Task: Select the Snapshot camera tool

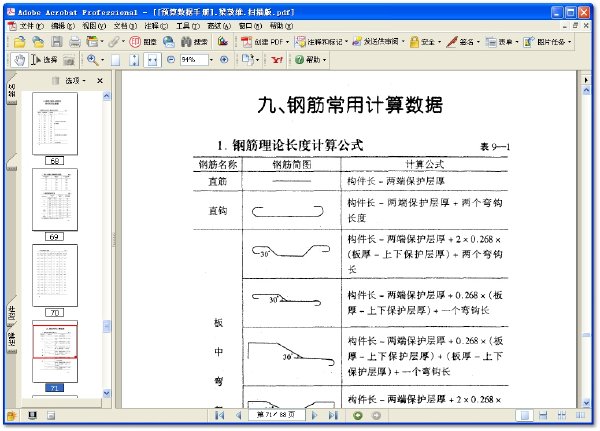Action: pyautogui.click(x=69, y=60)
